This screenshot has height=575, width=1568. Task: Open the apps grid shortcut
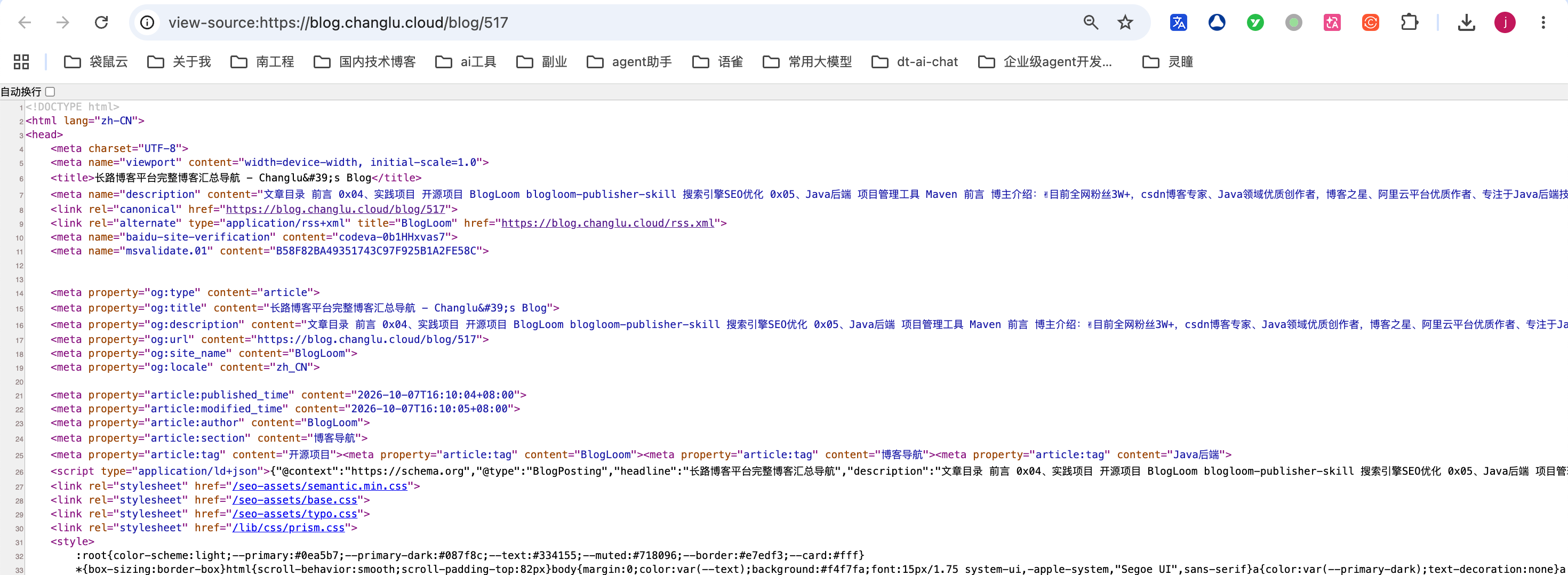[x=21, y=61]
